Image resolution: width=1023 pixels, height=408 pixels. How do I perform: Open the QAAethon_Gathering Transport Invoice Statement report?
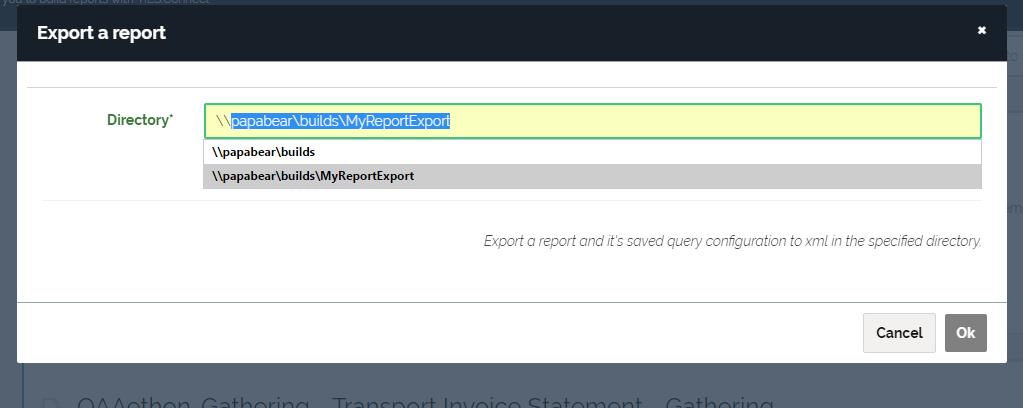click(425, 403)
